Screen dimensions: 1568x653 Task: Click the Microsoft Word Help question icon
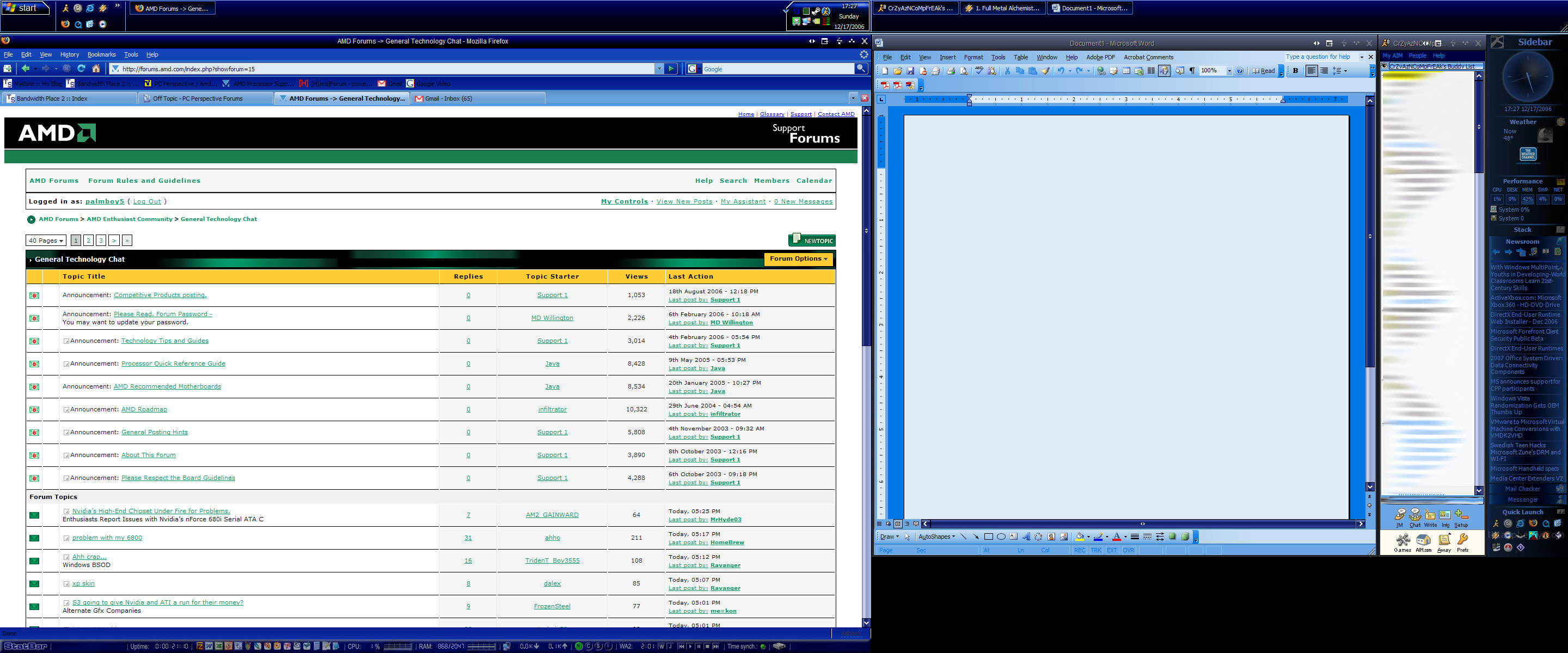click(1240, 71)
